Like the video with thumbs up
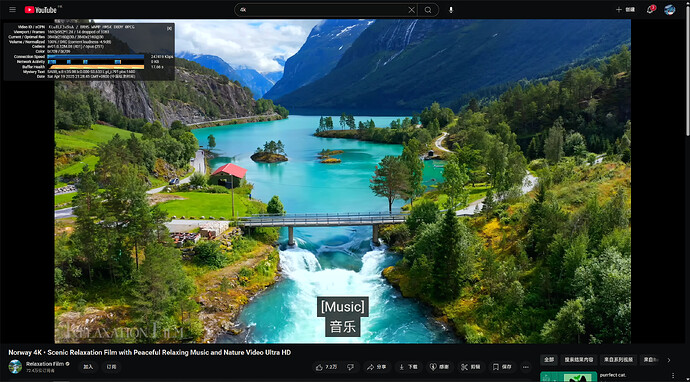This screenshot has height=382, width=690. pos(325,367)
